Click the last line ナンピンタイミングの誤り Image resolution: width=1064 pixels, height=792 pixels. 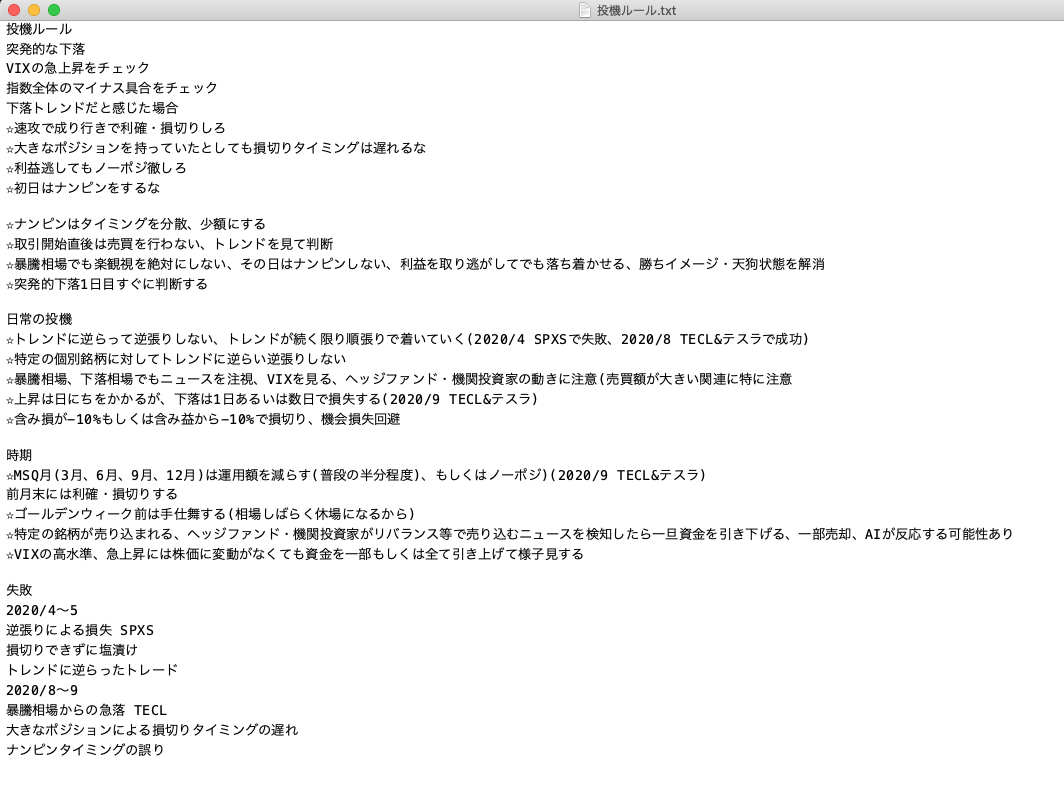pos(86,750)
